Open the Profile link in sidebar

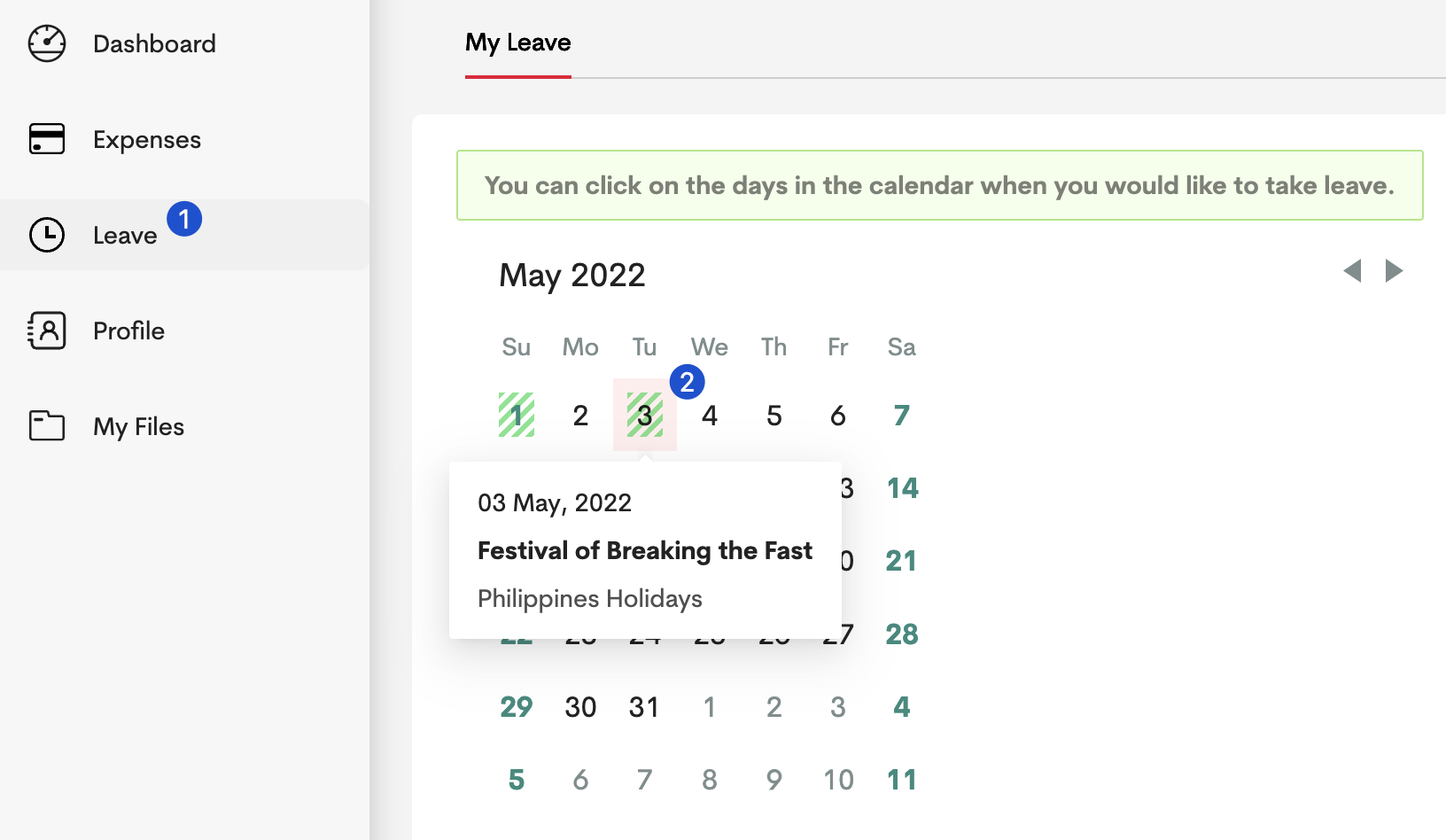[128, 331]
